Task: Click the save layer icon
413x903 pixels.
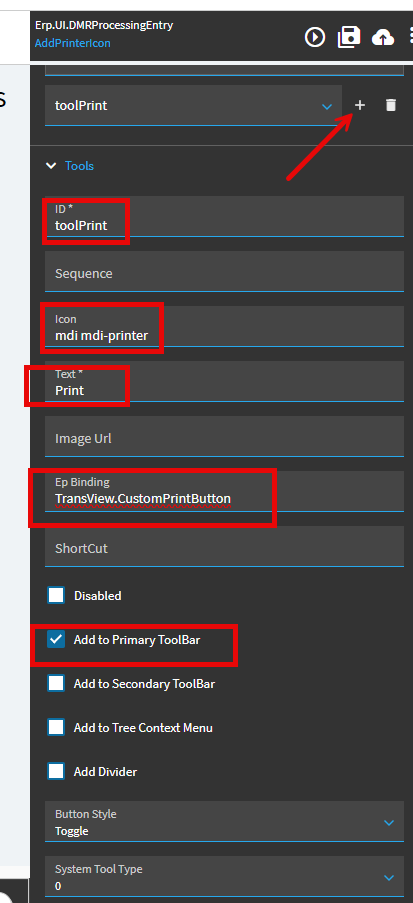Action: (x=349, y=37)
